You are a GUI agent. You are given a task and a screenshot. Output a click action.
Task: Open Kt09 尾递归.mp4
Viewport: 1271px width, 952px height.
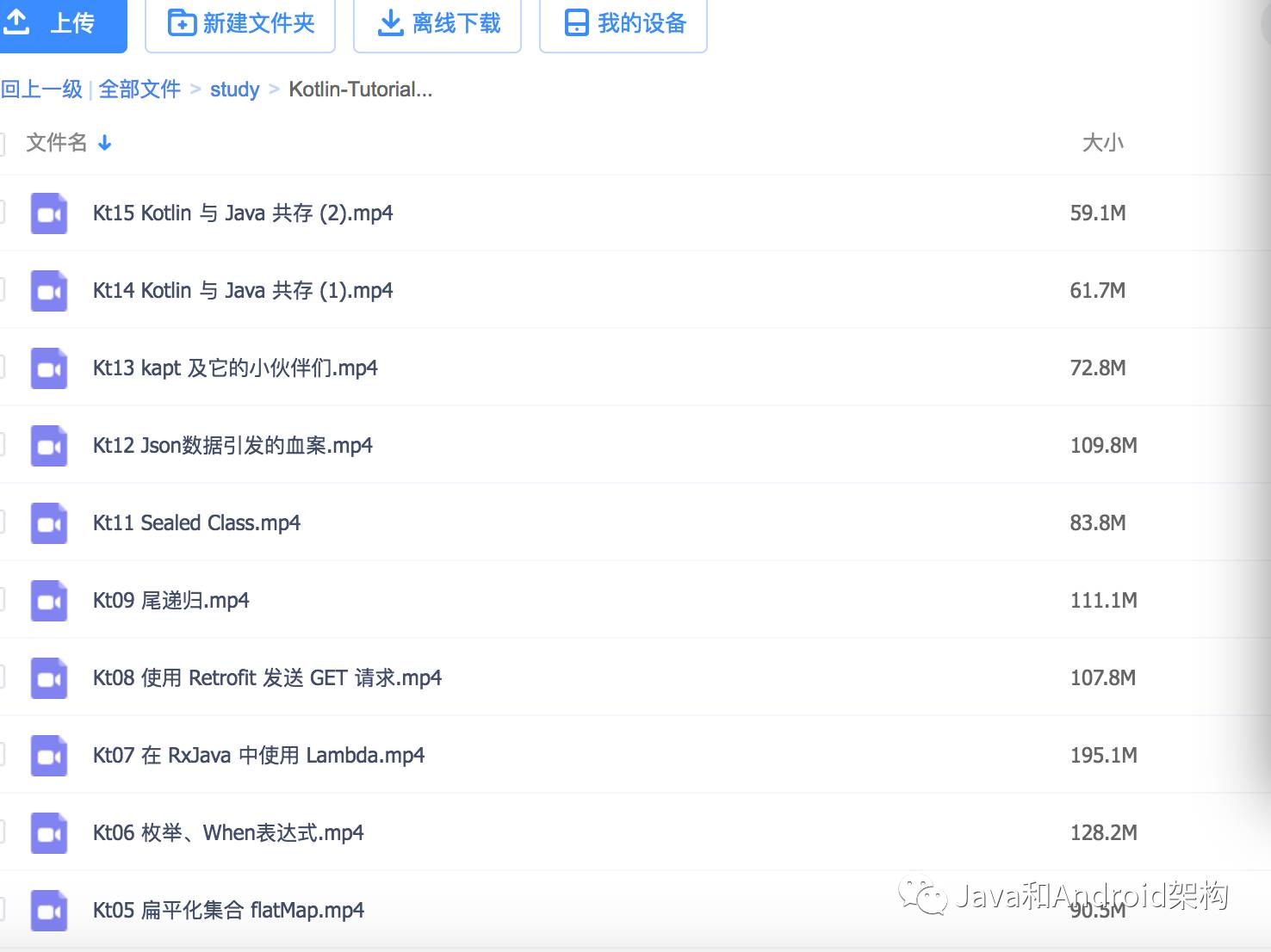170,601
